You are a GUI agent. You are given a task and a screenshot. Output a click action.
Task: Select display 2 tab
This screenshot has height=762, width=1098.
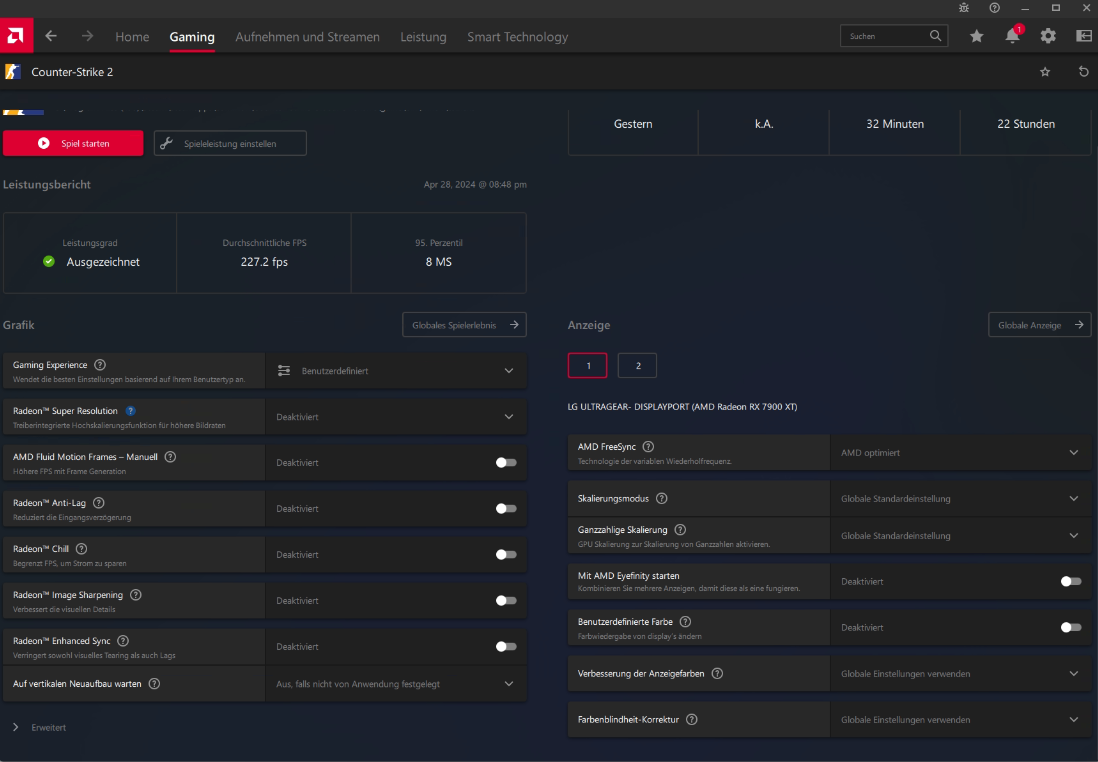[x=637, y=366]
